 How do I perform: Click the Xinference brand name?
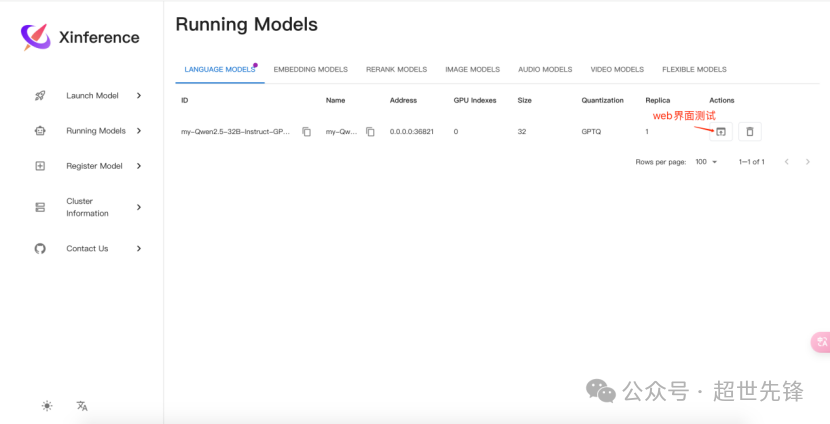pos(99,38)
